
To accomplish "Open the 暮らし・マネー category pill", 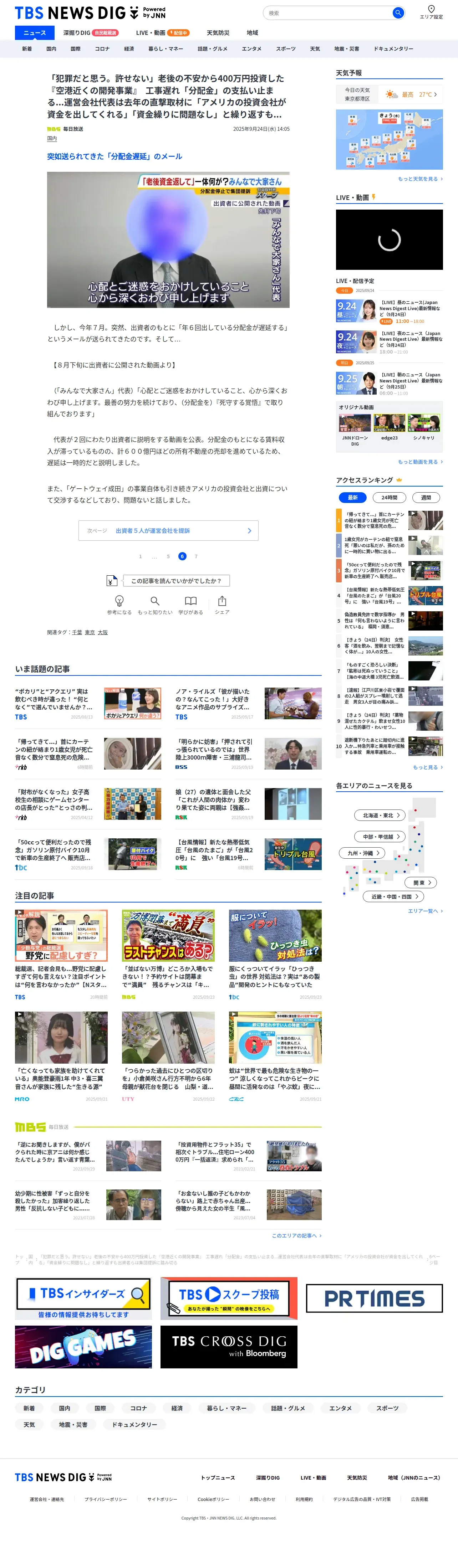I will point(227,1408).
